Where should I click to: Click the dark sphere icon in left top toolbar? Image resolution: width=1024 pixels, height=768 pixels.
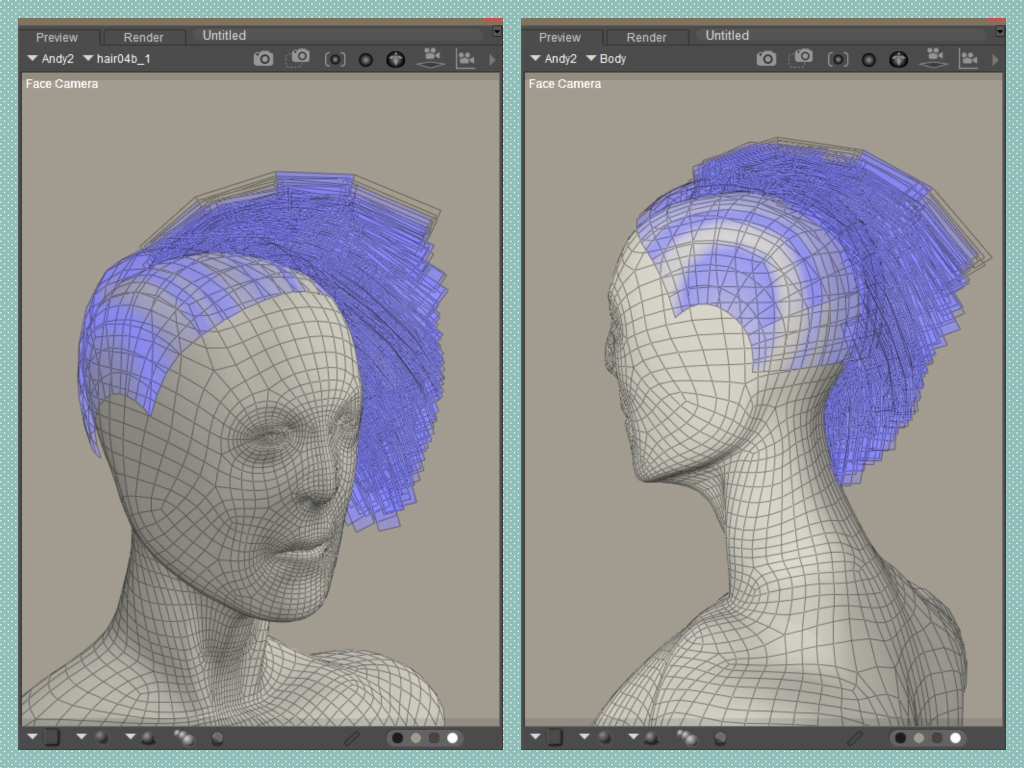click(x=366, y=60)
